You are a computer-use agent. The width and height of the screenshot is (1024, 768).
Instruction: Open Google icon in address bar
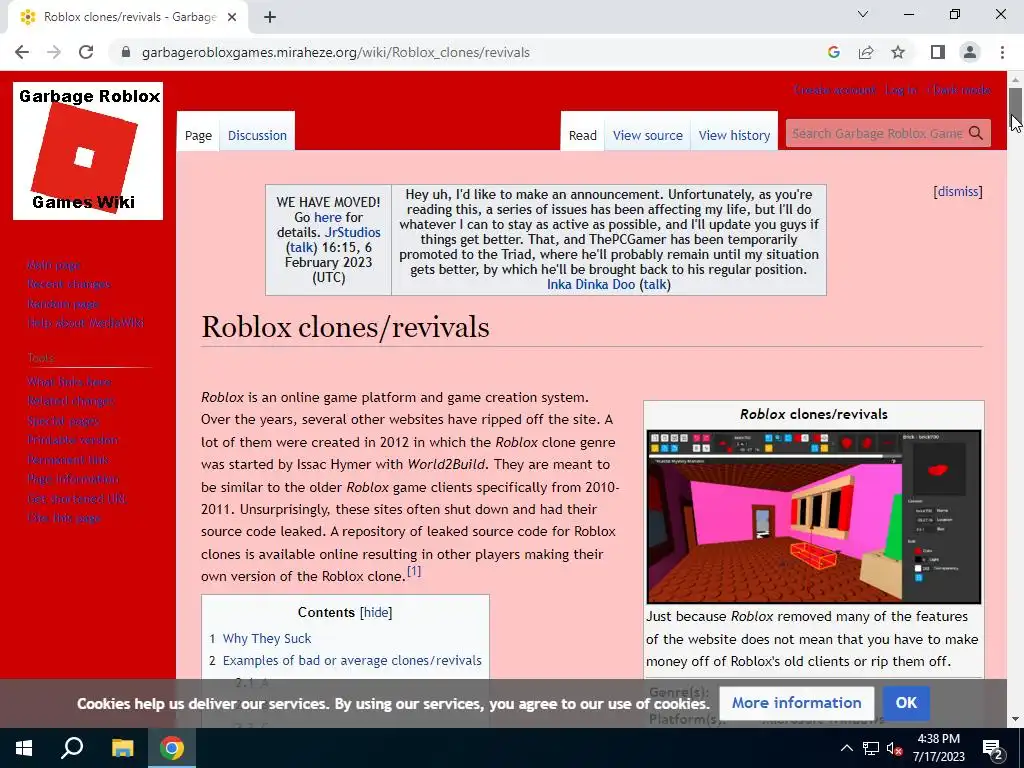click(x=833, y=52)
